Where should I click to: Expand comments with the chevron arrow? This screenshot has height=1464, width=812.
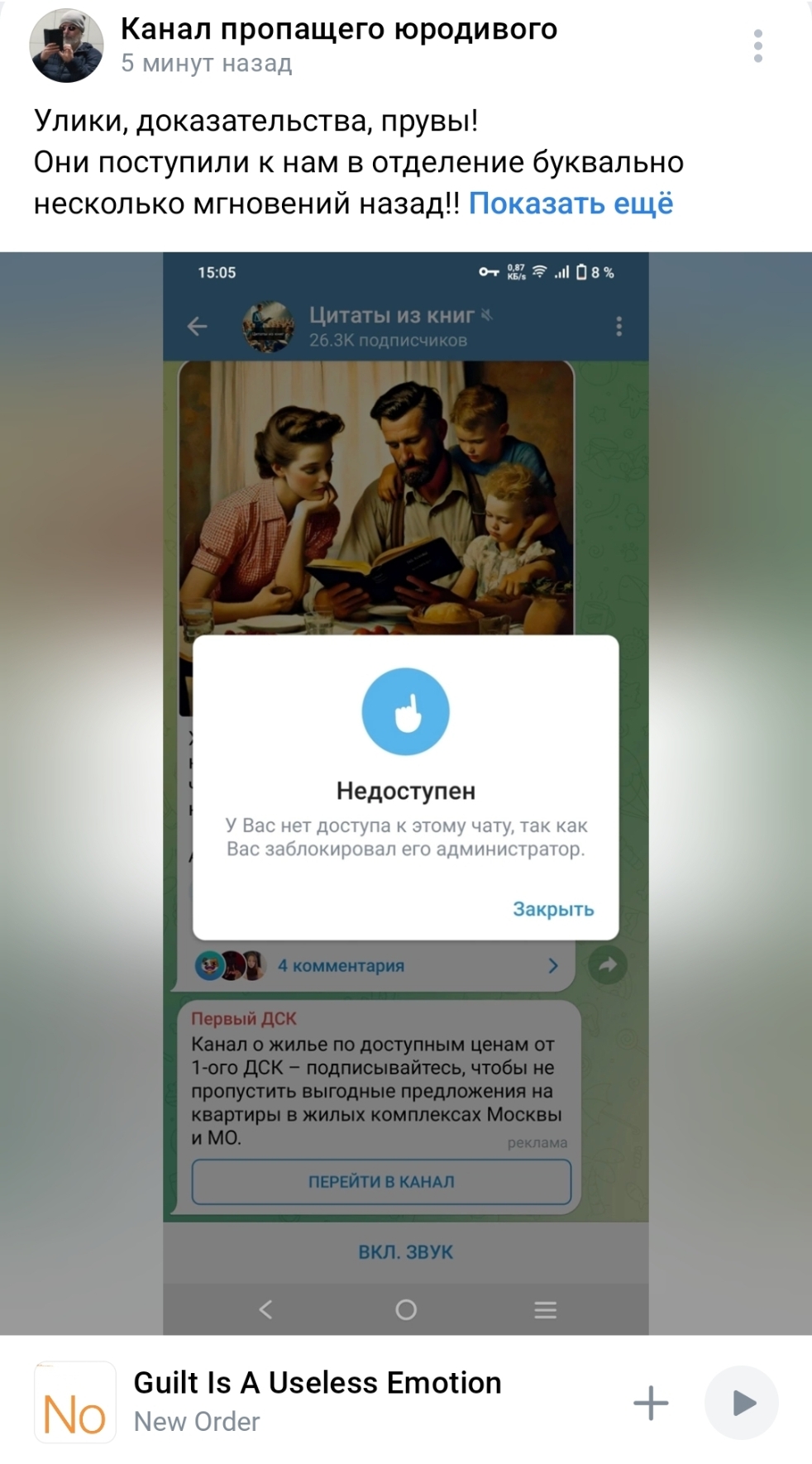coord(553,965)
